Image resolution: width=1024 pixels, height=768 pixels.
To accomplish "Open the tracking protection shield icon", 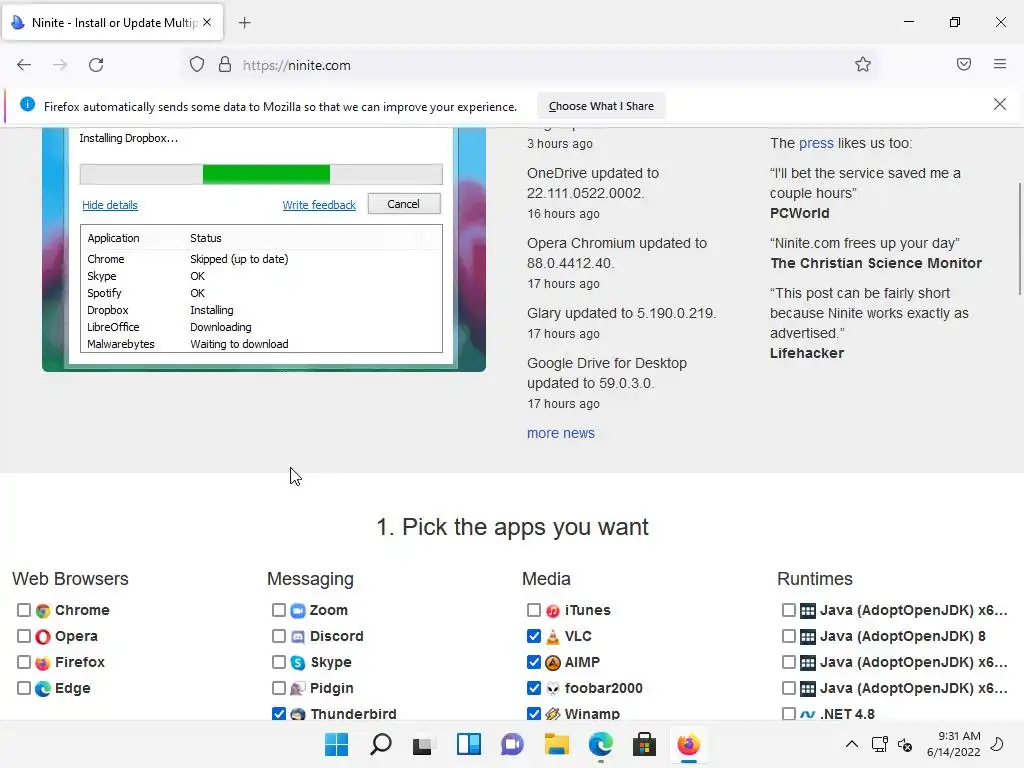I will tap(197, 65).
